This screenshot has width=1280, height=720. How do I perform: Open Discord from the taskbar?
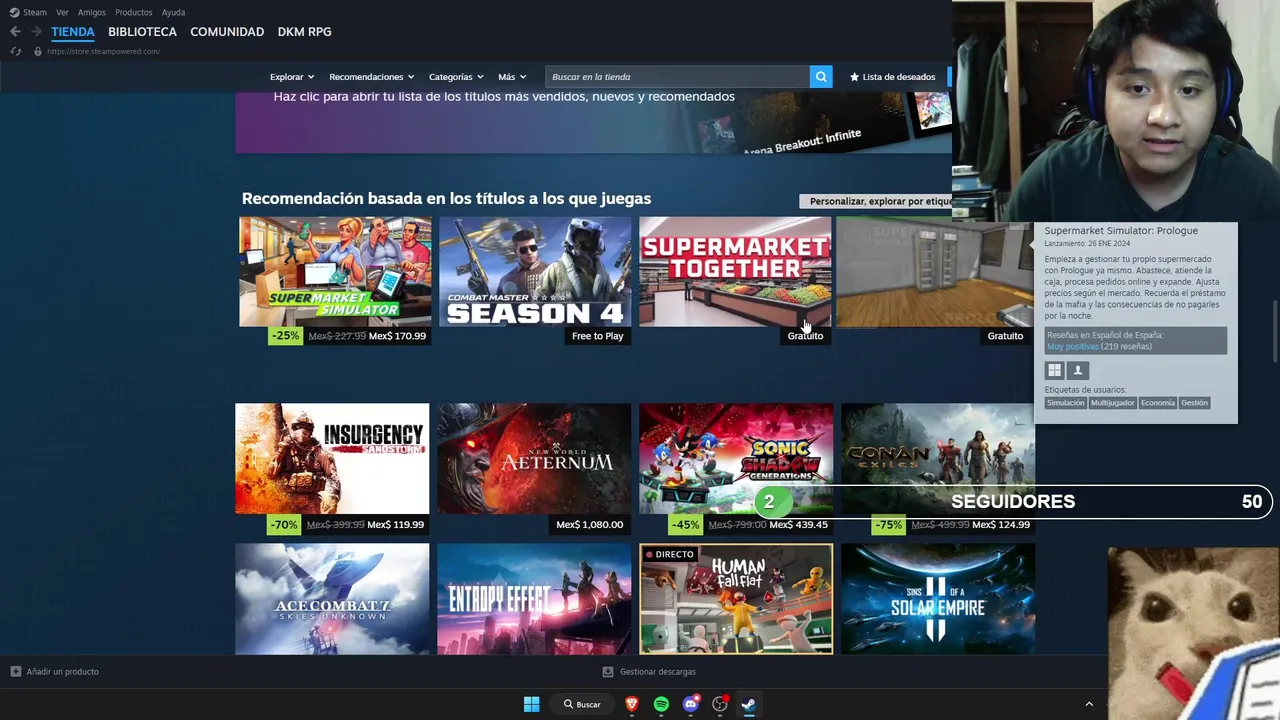[690, 704]
